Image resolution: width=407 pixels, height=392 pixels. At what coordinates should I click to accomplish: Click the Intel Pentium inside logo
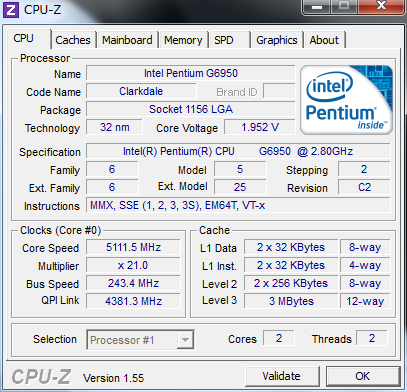click(x=346, y=100)
